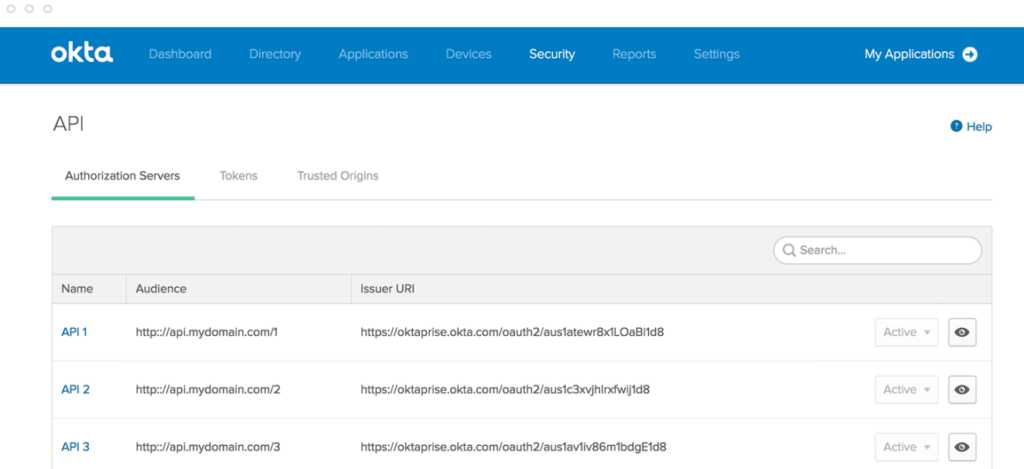Open the Reports menu

click(x=634, y=54)
